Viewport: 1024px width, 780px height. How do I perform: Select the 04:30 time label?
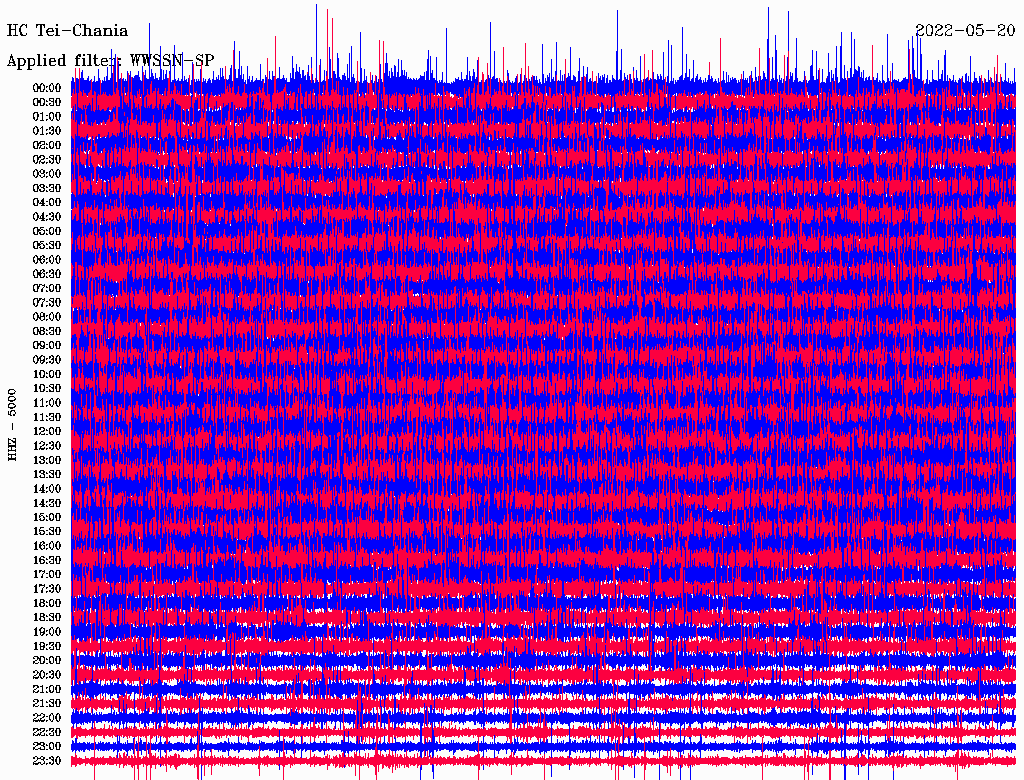[47, 217]
